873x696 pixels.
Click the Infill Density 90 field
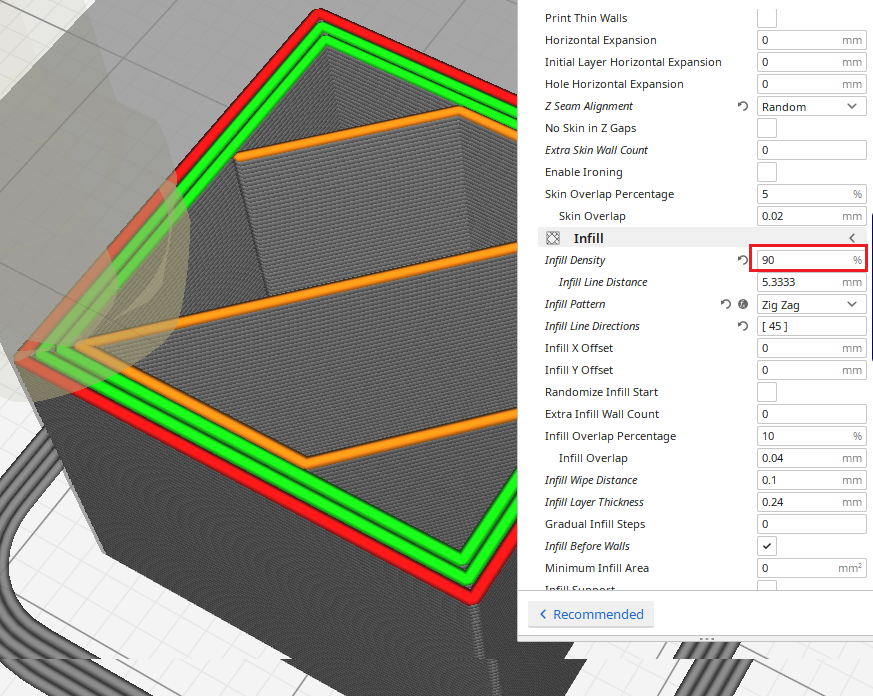(x=811, y=260)
